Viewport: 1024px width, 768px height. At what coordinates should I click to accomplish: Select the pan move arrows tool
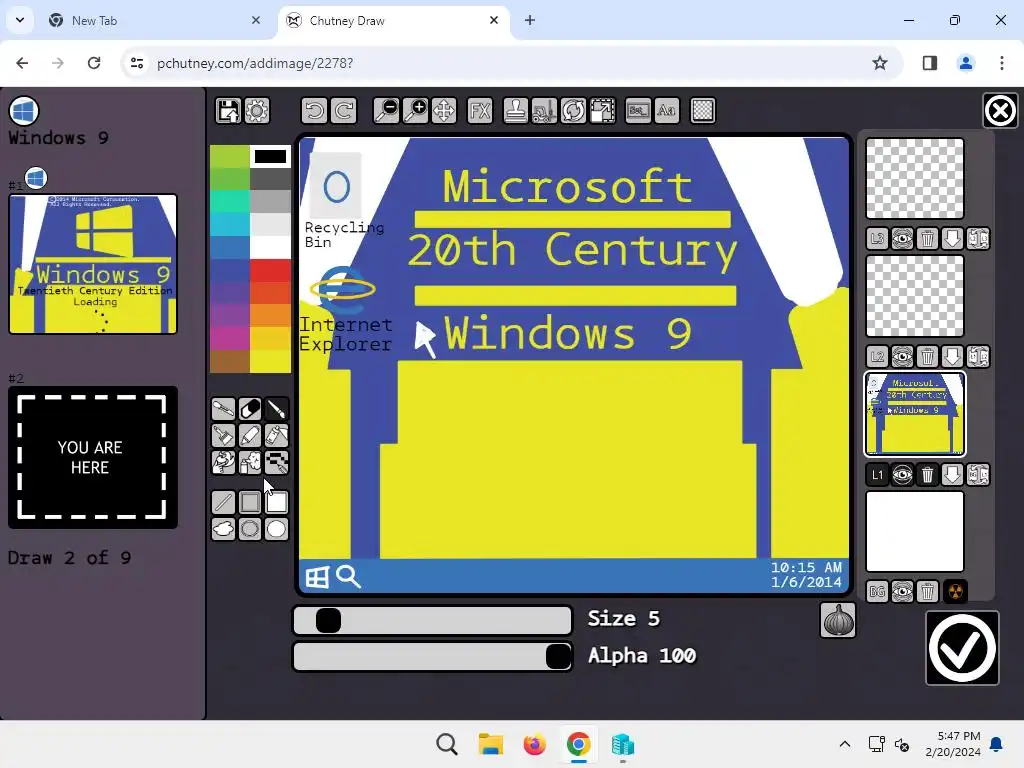click(443, 111)
